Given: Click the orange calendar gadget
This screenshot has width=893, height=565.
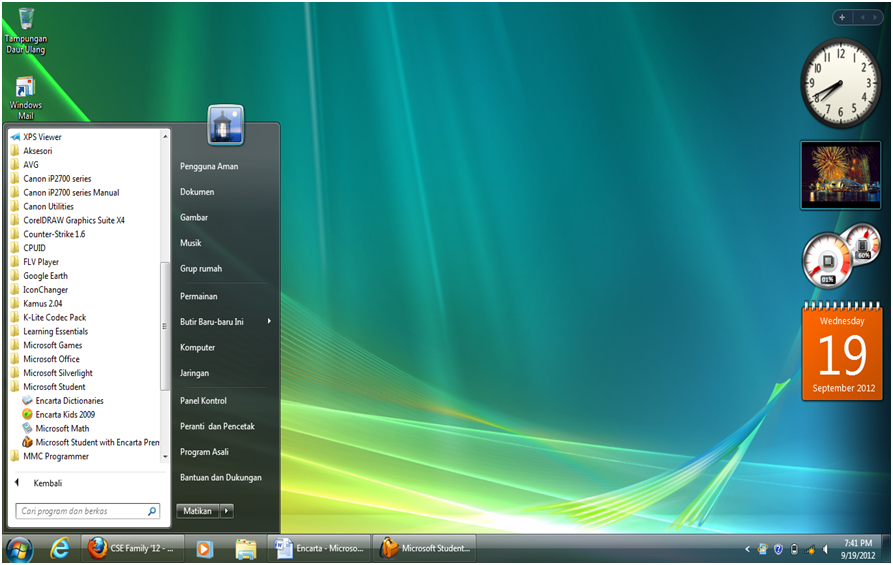Looking at the screenshot, I should (842, 351).
